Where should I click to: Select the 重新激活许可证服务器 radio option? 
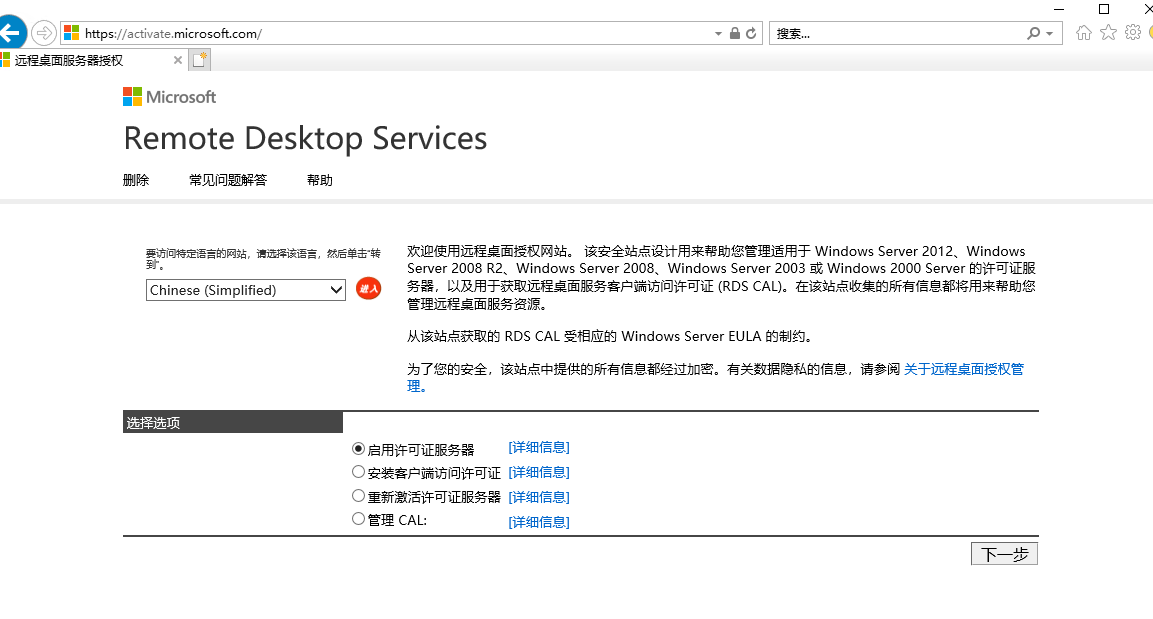358,496
